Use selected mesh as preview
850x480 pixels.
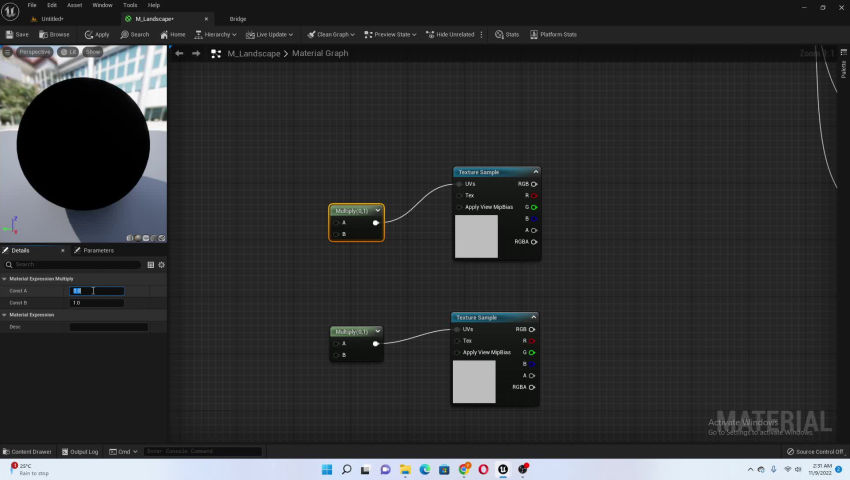[x=162, y=238]
